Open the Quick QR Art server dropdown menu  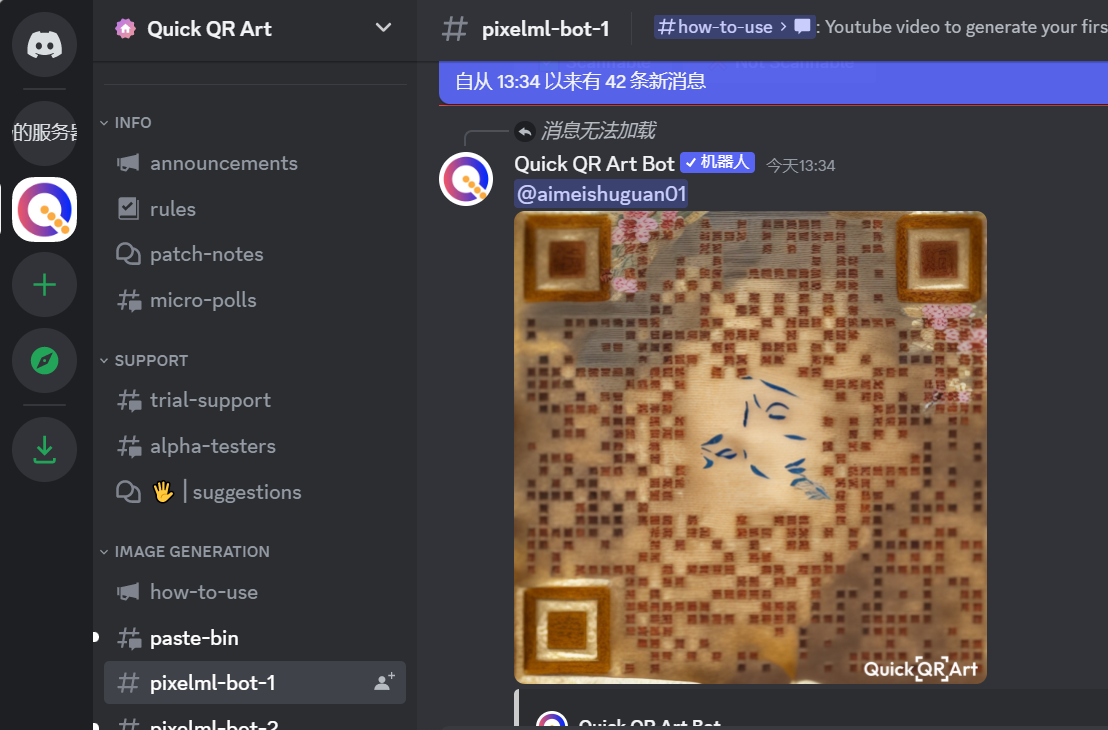[x=383, y=28]
